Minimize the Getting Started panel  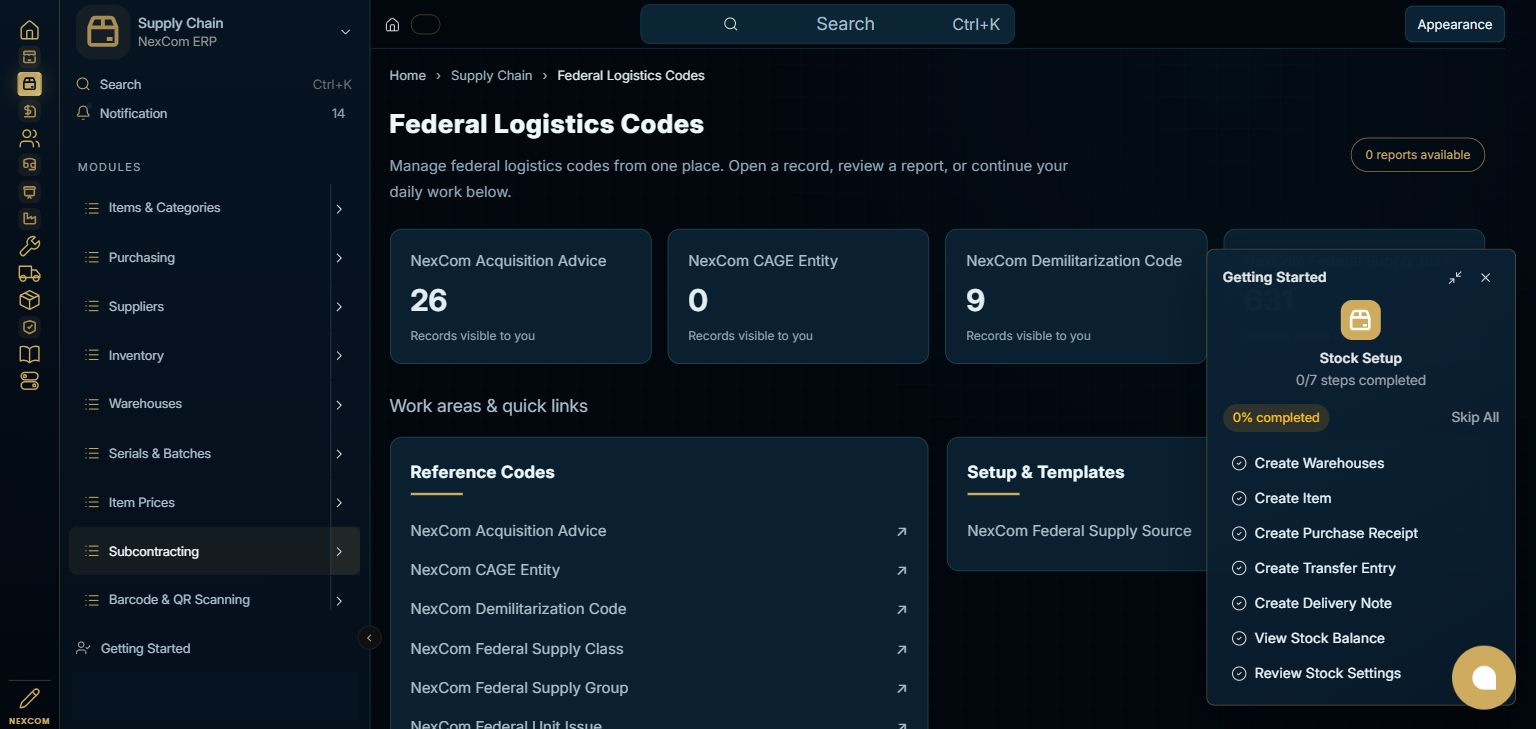click(1455, 277)
